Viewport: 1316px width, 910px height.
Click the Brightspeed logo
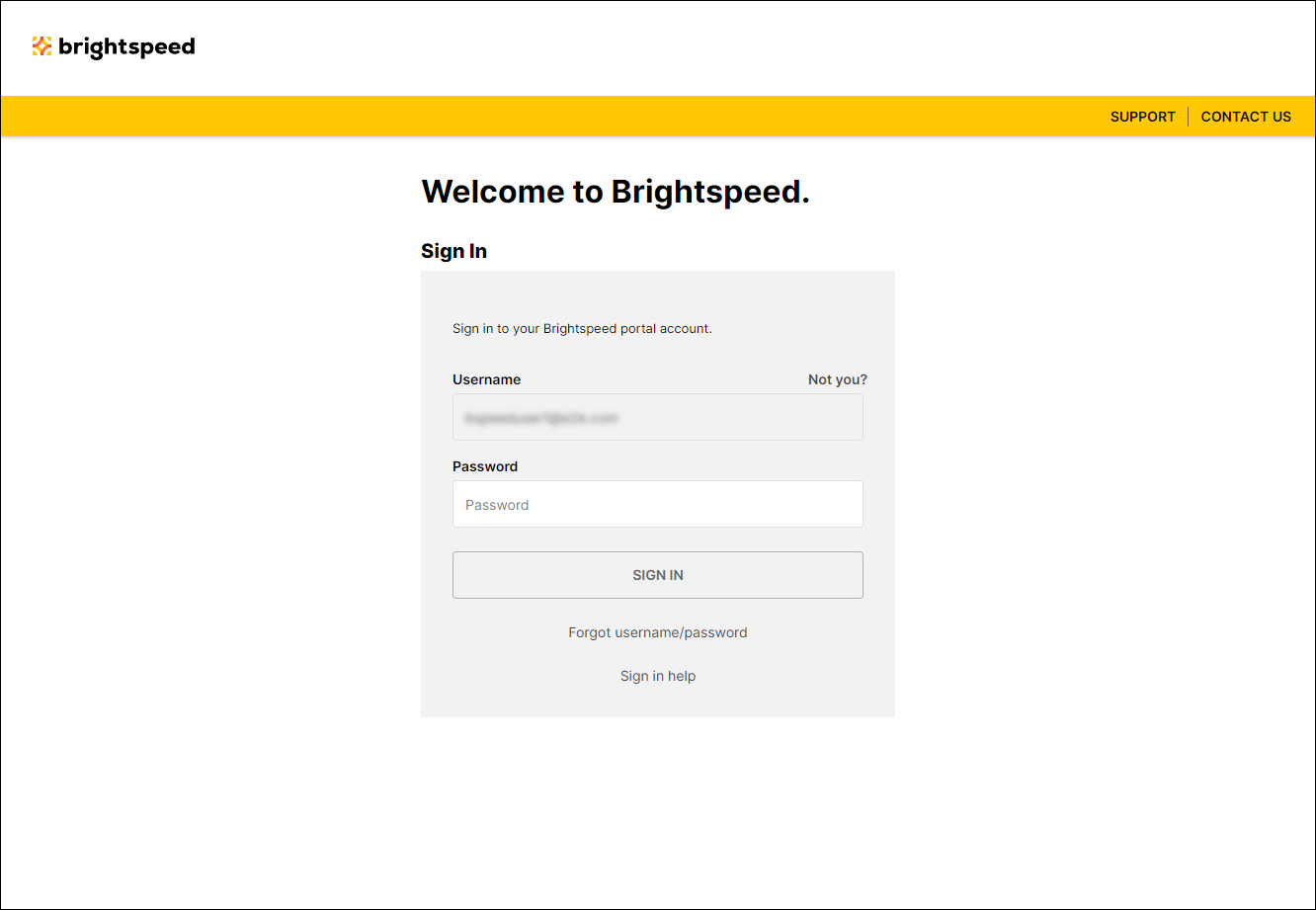(x=114, y=46)
